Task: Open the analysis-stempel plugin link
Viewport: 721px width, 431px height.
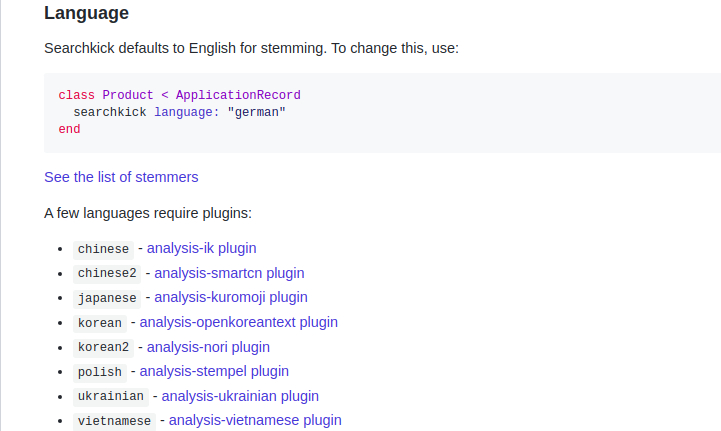Action: (214, 371)
